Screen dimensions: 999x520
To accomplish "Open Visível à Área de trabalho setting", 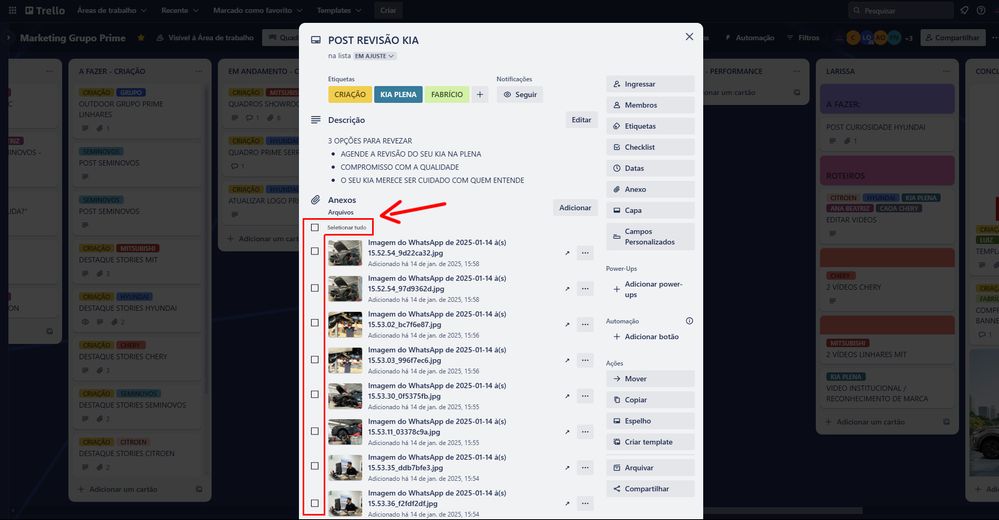I will [205, 38].
